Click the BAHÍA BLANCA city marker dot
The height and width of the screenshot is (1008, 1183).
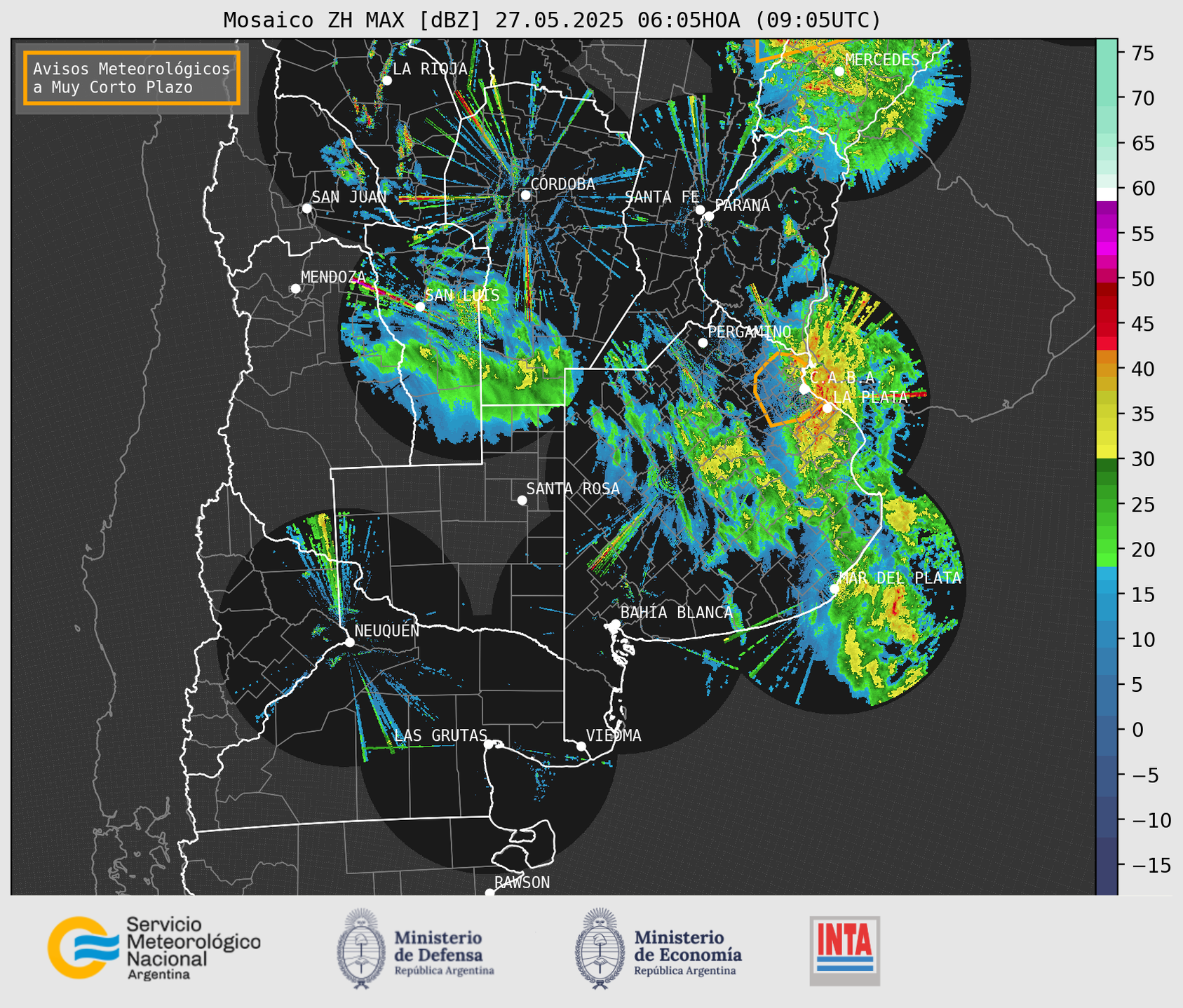pyautogui.click(x=615, y=624)
